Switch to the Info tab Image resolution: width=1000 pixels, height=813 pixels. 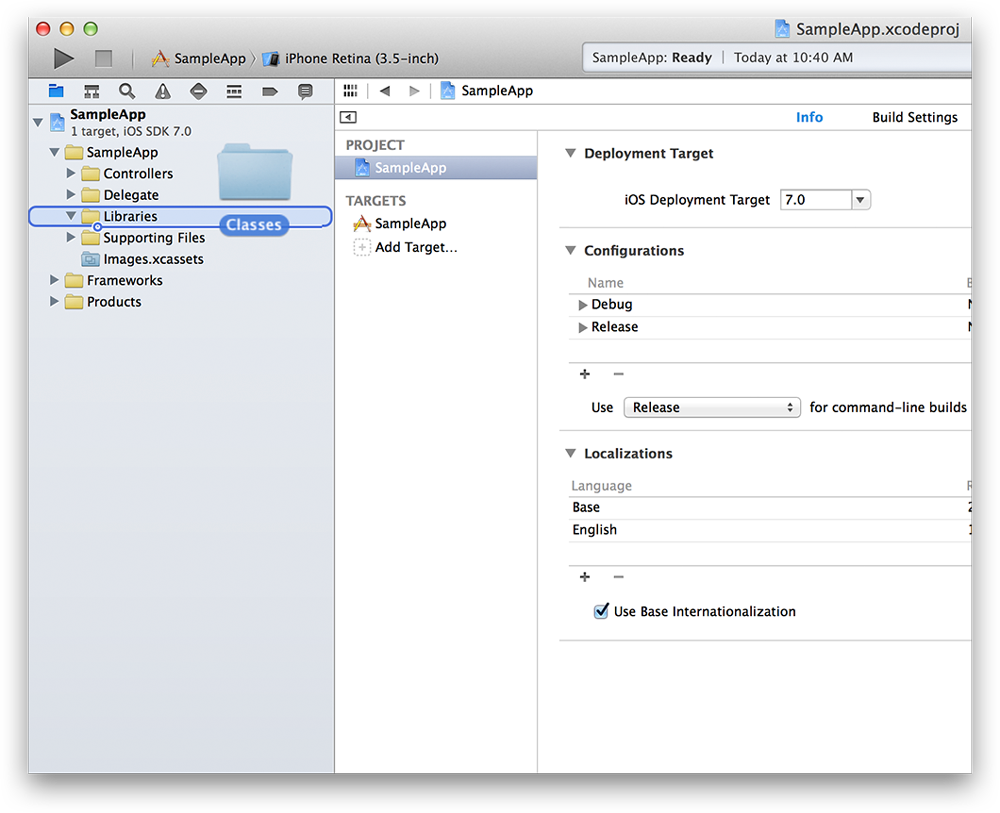coord(809,117)
